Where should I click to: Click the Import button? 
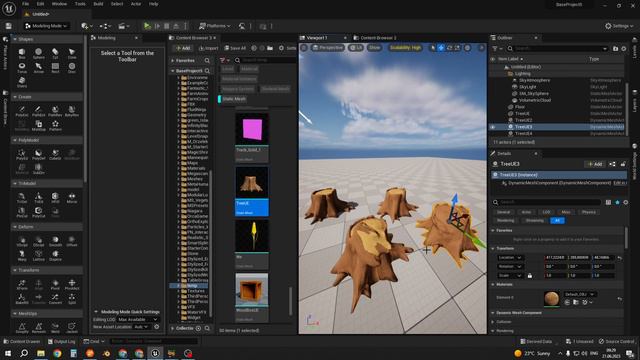pyautogui.click(x=208, y=48)
